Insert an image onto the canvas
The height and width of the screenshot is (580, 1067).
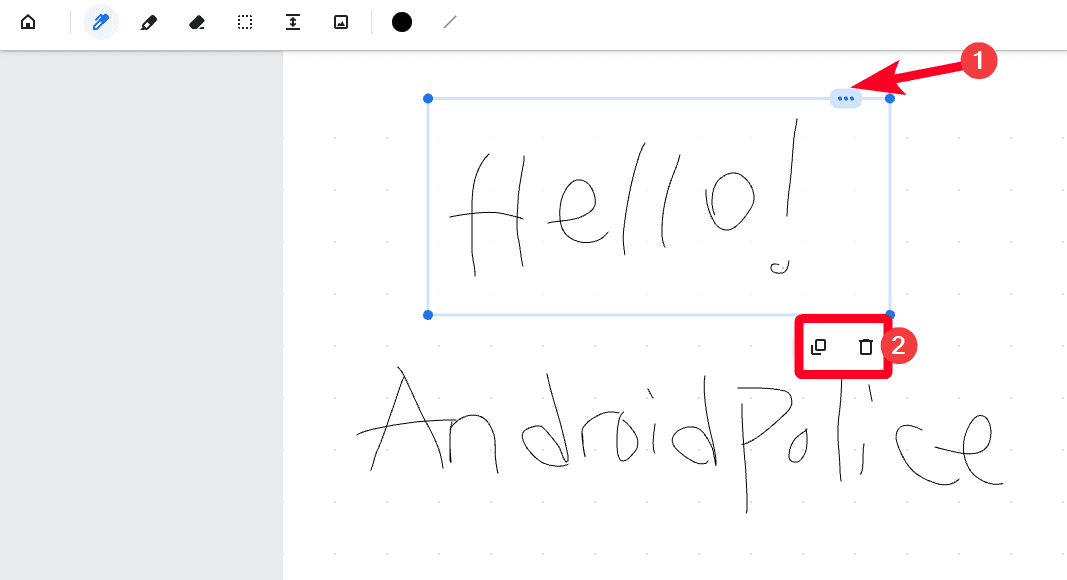(x=340, y=21)
